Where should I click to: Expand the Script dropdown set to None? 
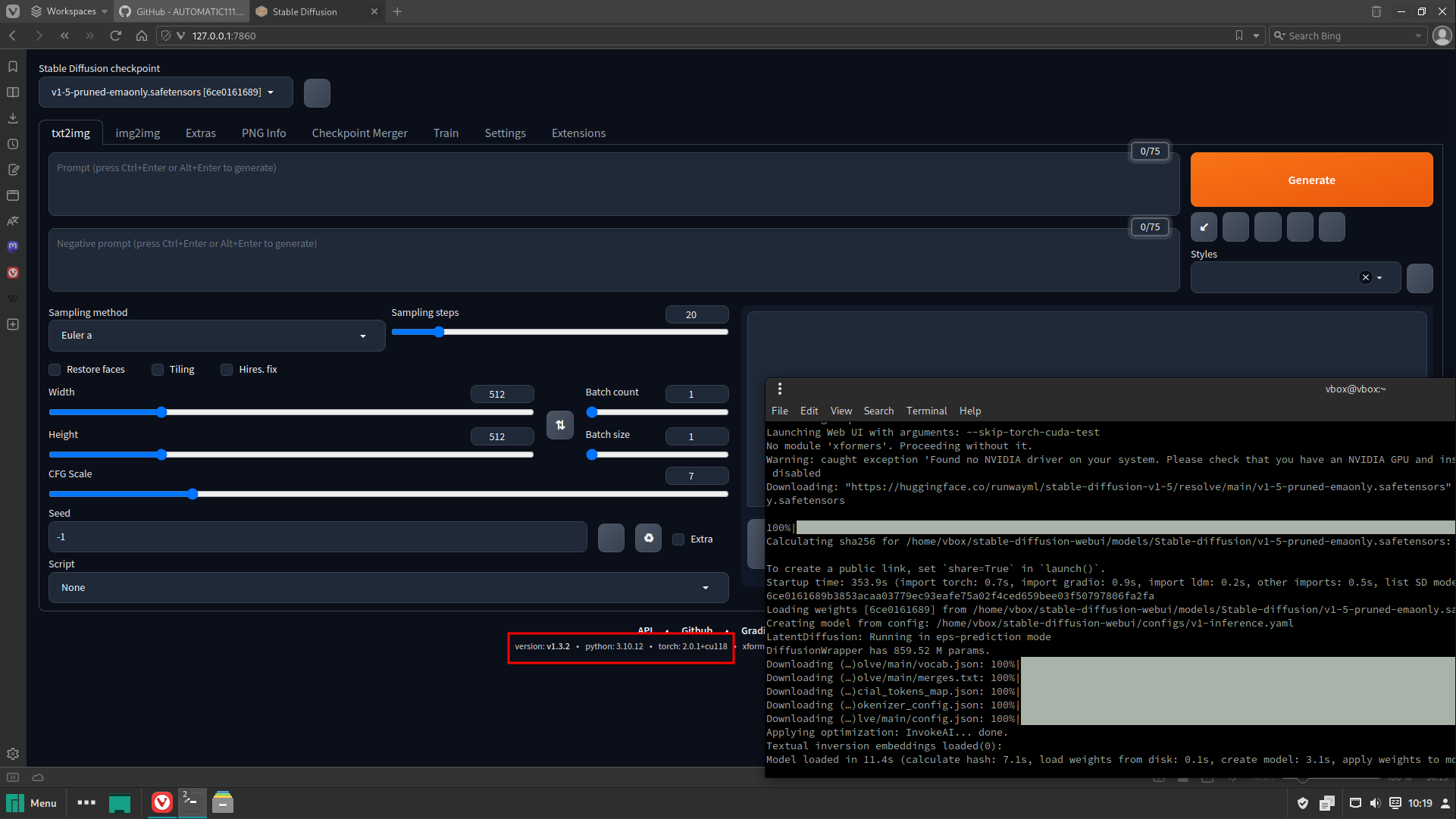point(388,588)
